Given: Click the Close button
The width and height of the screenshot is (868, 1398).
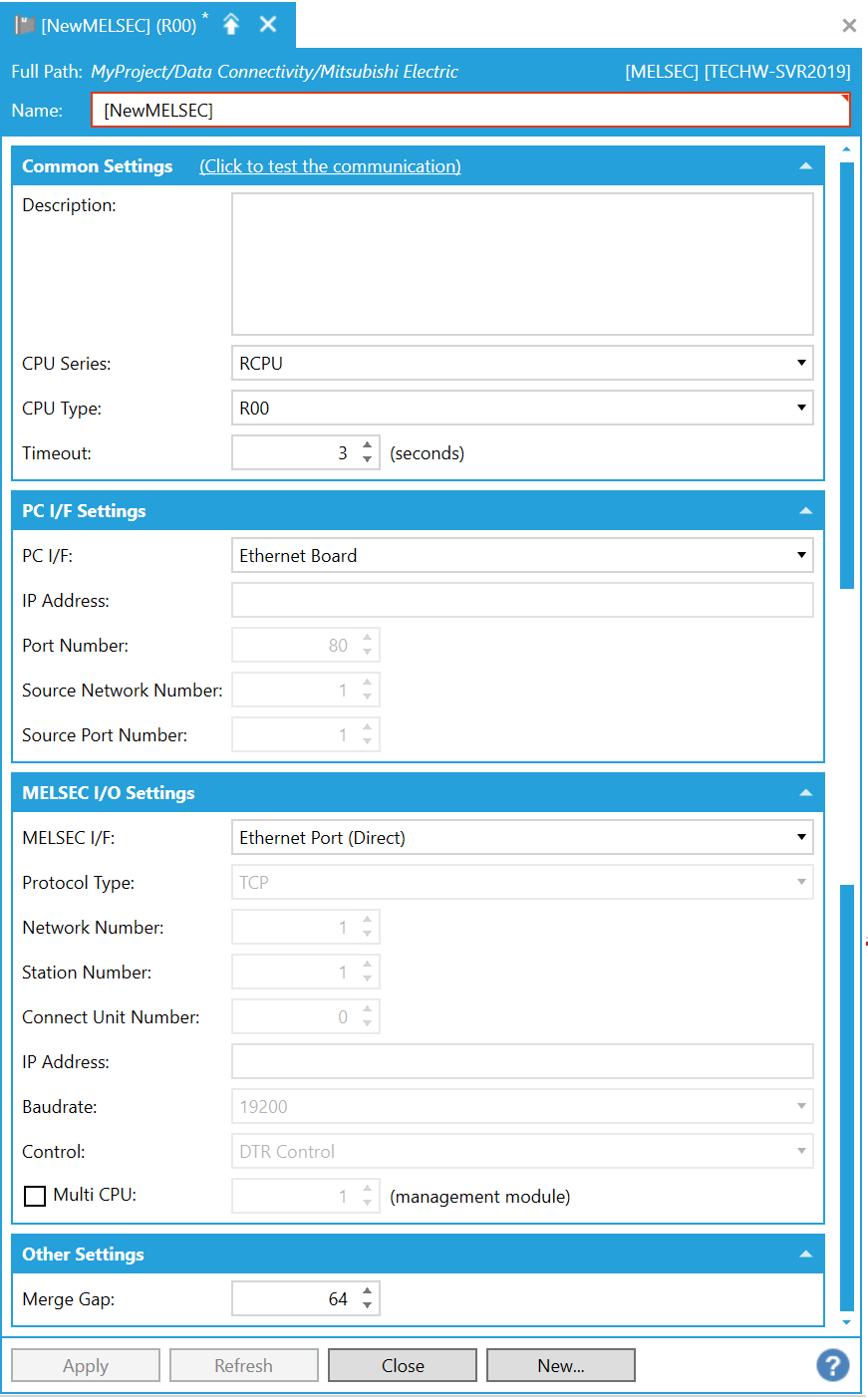Looking at the screenshot, I should click(x=403, y=1365).
